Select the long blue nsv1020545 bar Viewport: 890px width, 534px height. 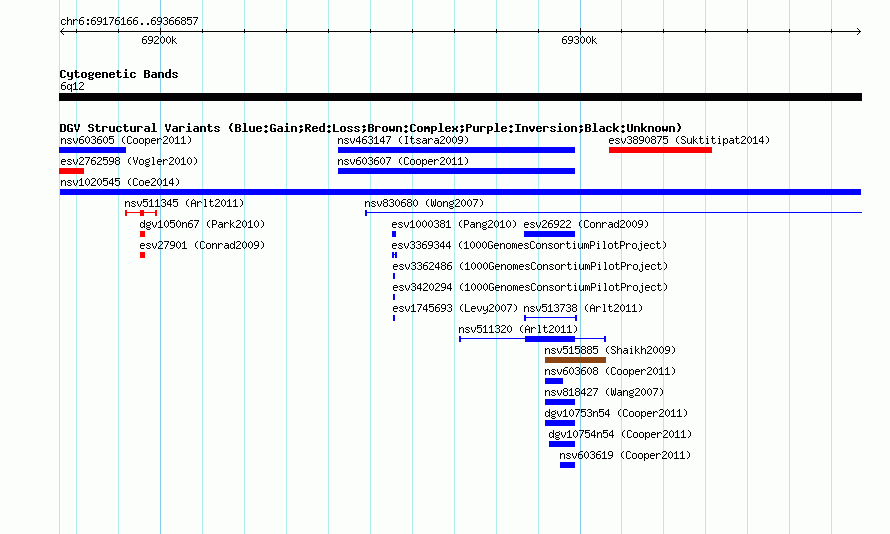[x=460, y=192]
